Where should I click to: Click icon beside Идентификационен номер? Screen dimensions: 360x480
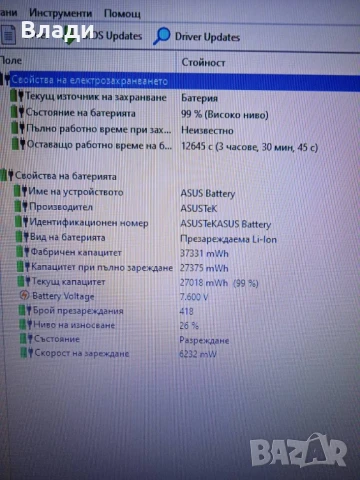(22, 221)
